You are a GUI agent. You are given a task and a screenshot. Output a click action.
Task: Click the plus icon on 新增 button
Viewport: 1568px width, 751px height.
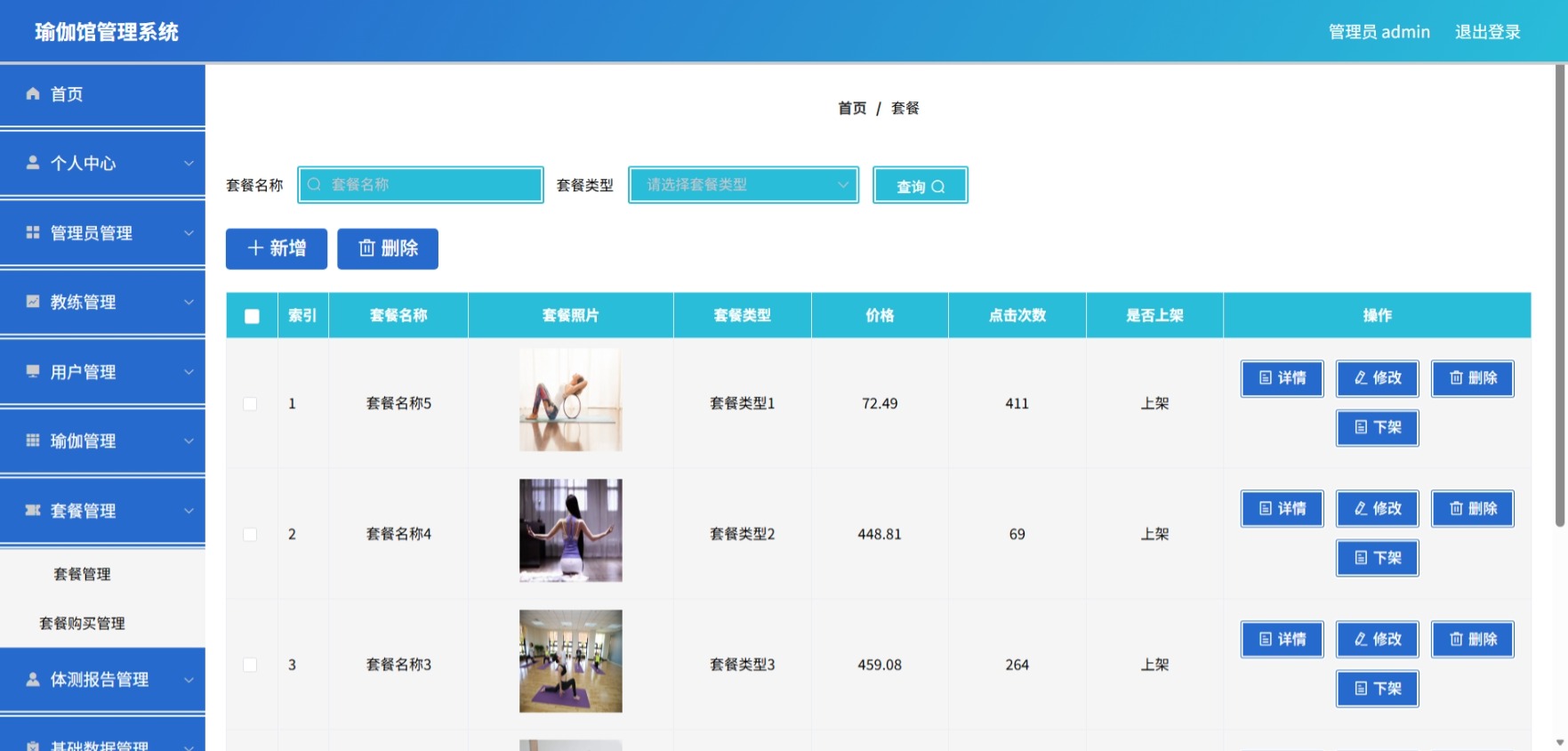(255, 248)
